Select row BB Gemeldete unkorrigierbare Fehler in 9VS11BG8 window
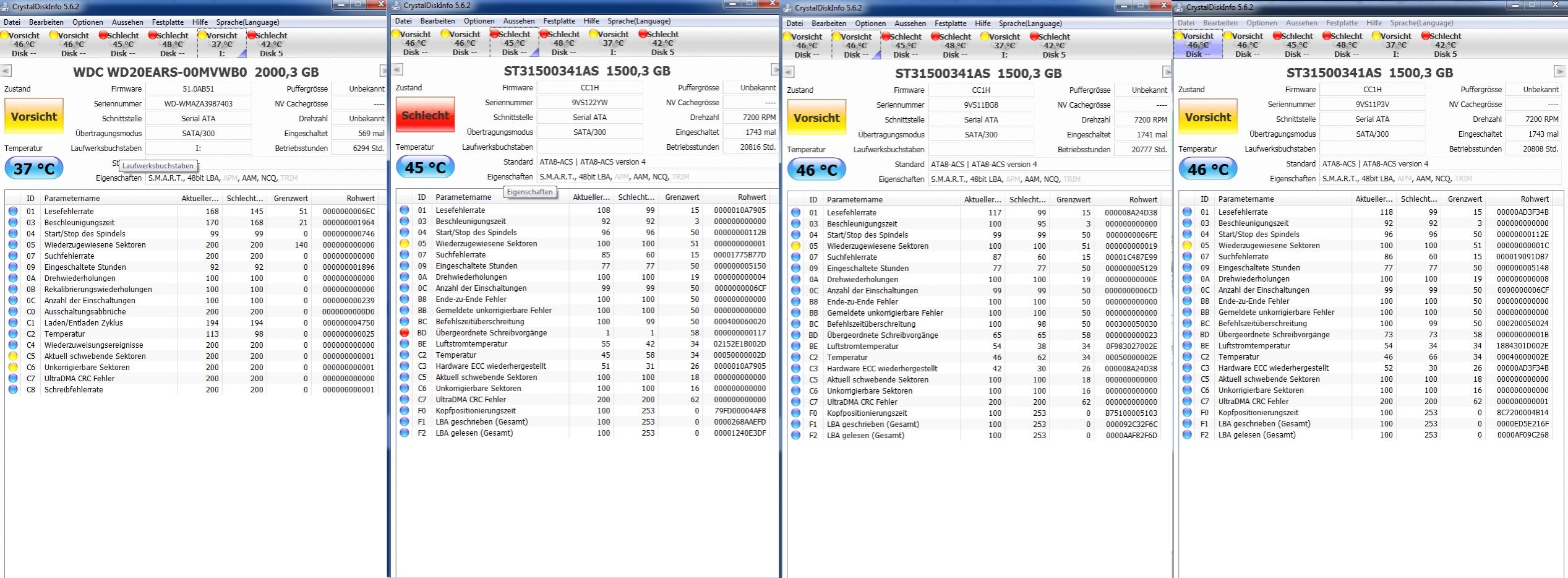 point(975,313)
